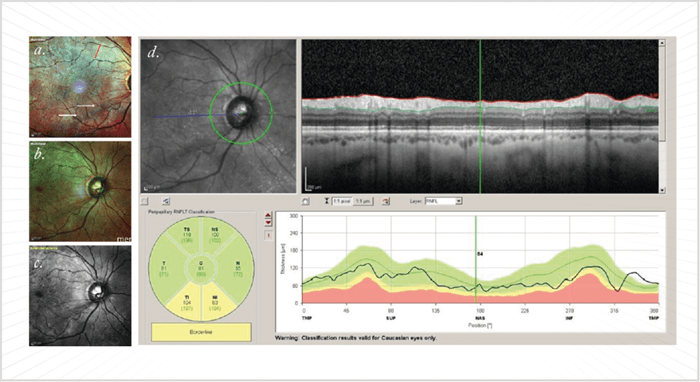Click the red down arrow beside thickness graph

tap(268, 223)
